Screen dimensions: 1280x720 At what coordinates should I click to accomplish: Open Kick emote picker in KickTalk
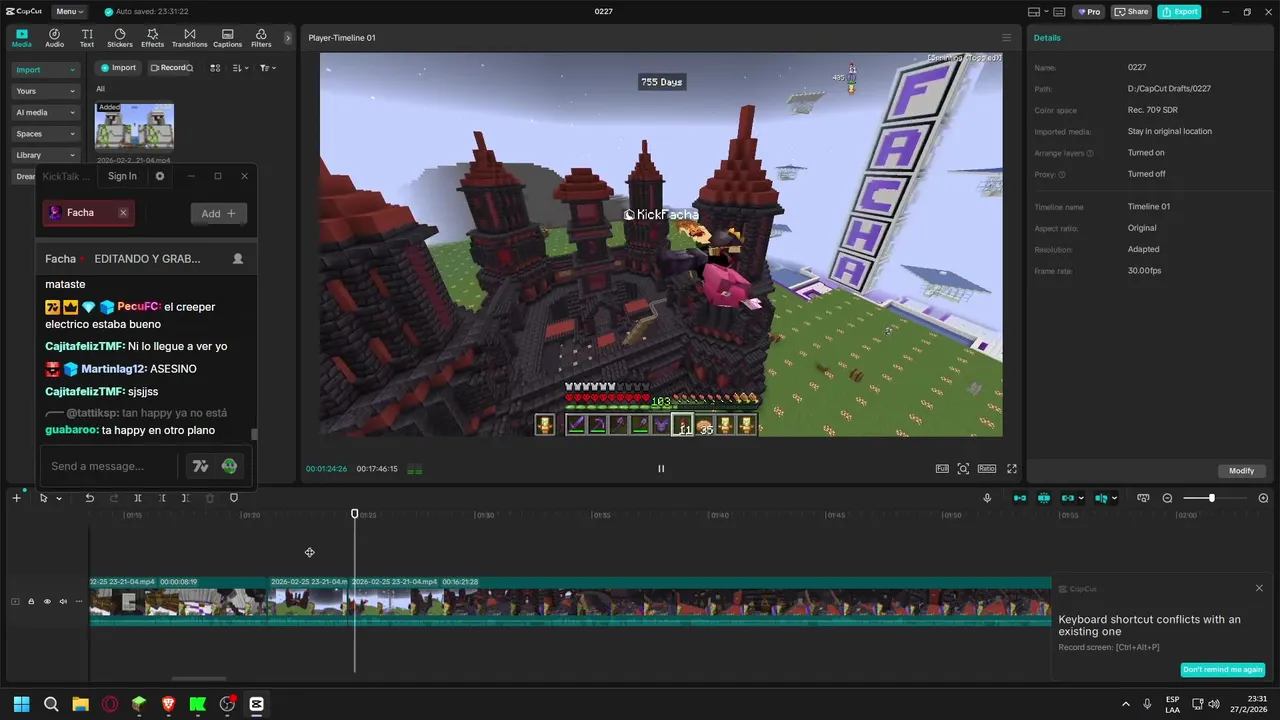[x=230, y=466]
